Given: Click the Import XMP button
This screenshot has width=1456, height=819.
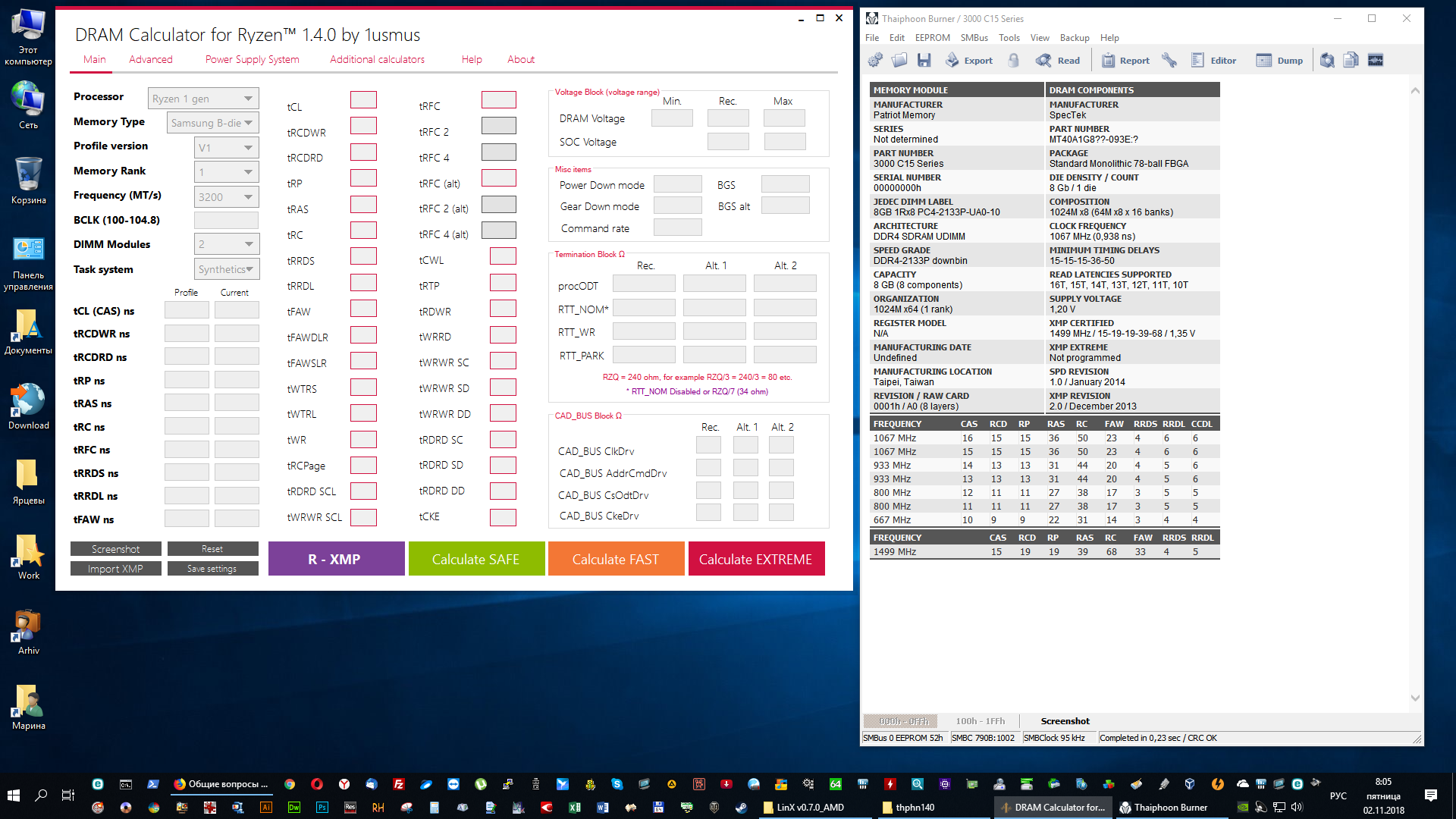Looking at the screenshot, I should point(115,569).
